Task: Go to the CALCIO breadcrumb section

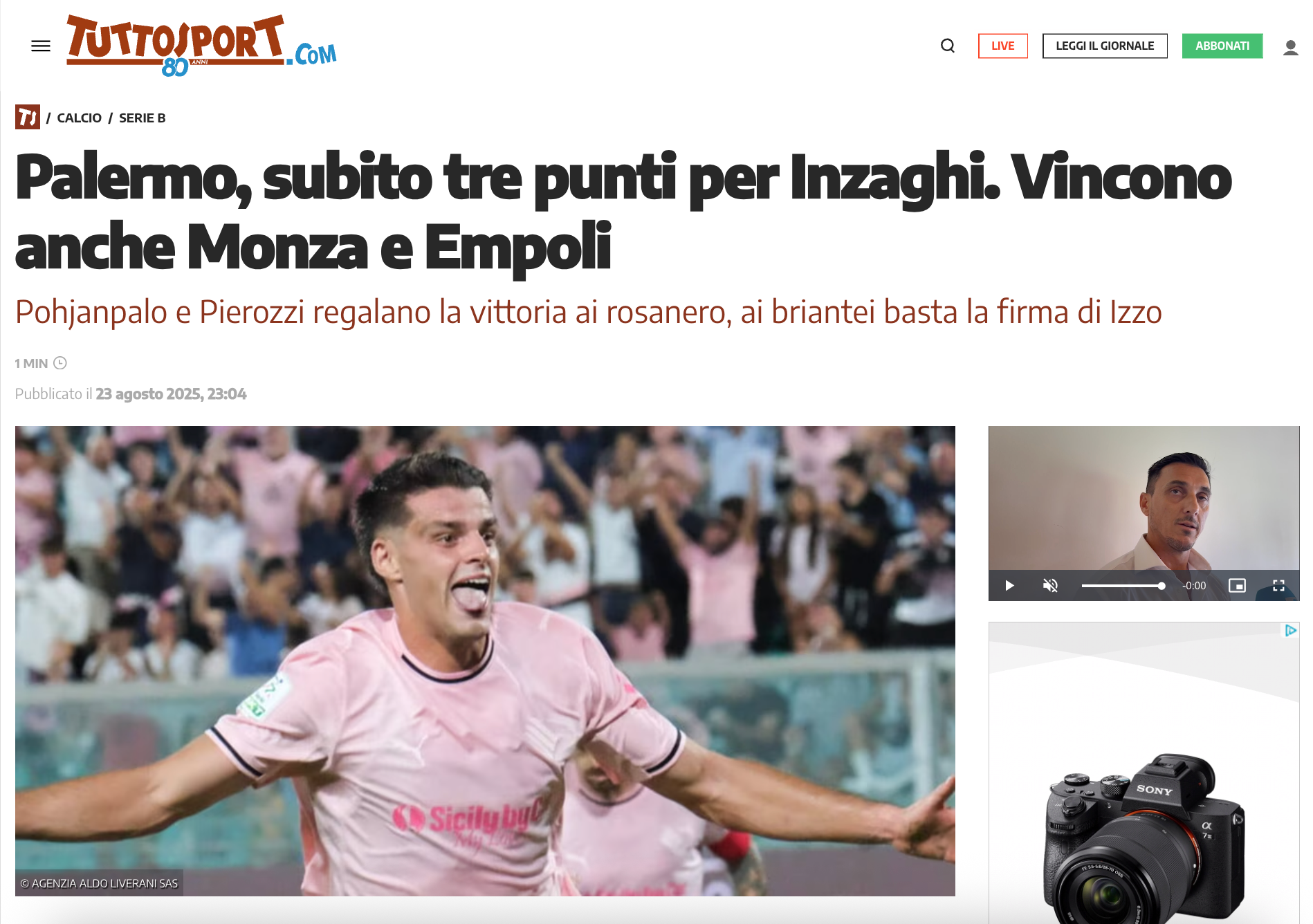Action: [x=79, y=118]
